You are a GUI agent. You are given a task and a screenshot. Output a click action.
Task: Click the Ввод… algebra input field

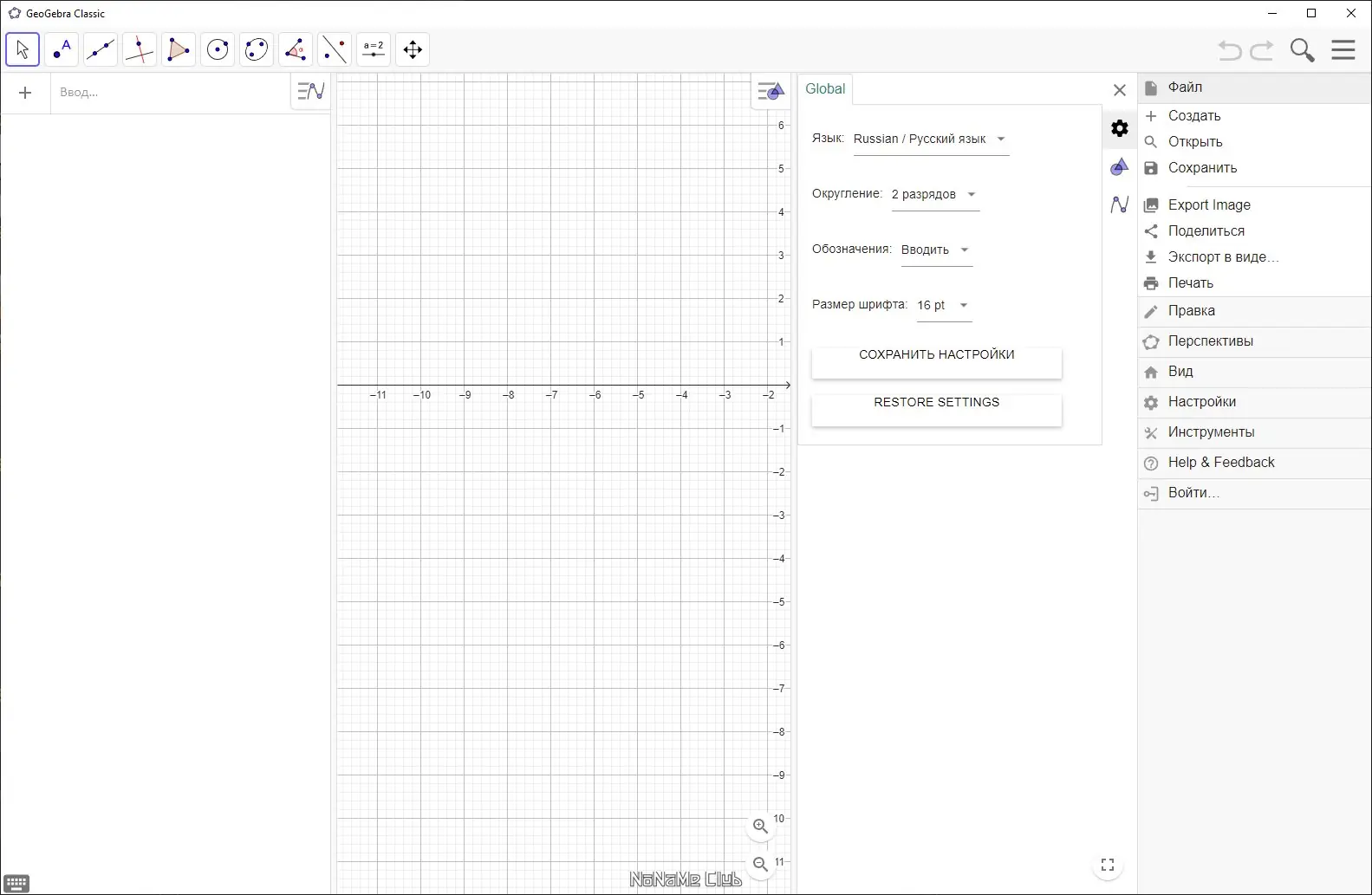pyautogui.click(x=170, y=93)
